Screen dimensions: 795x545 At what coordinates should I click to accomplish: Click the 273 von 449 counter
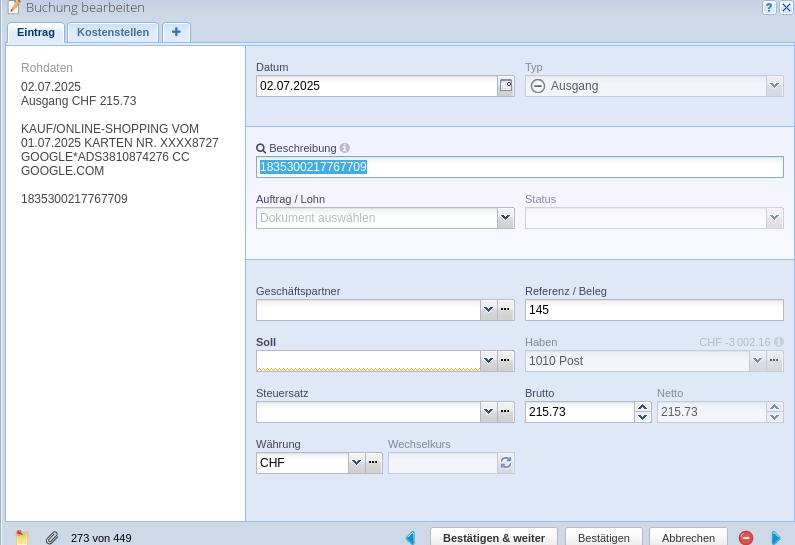click(x=101, y=538)
